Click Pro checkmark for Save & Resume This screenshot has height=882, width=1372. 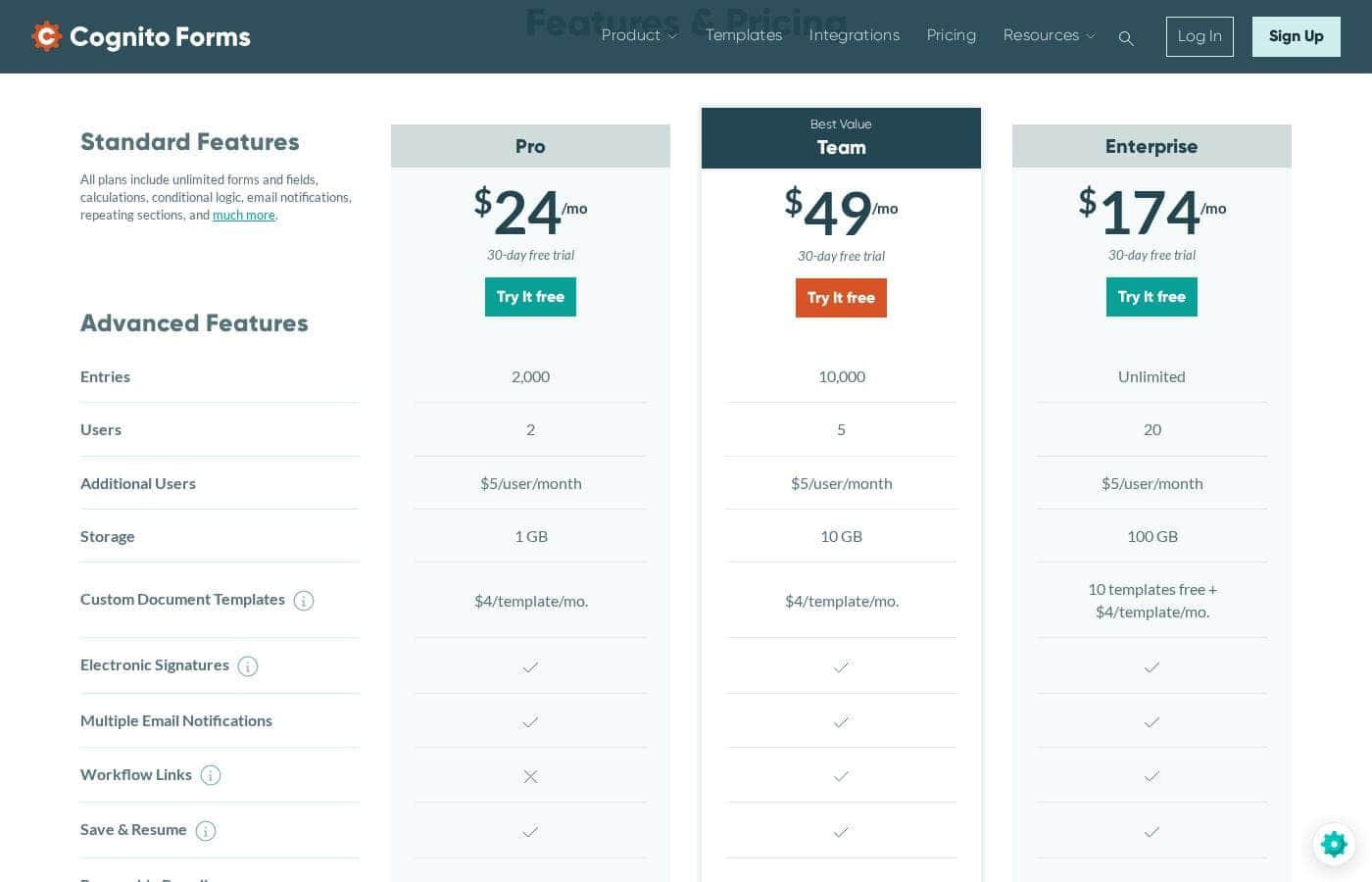pyautogui.click(x=530, y=832)
